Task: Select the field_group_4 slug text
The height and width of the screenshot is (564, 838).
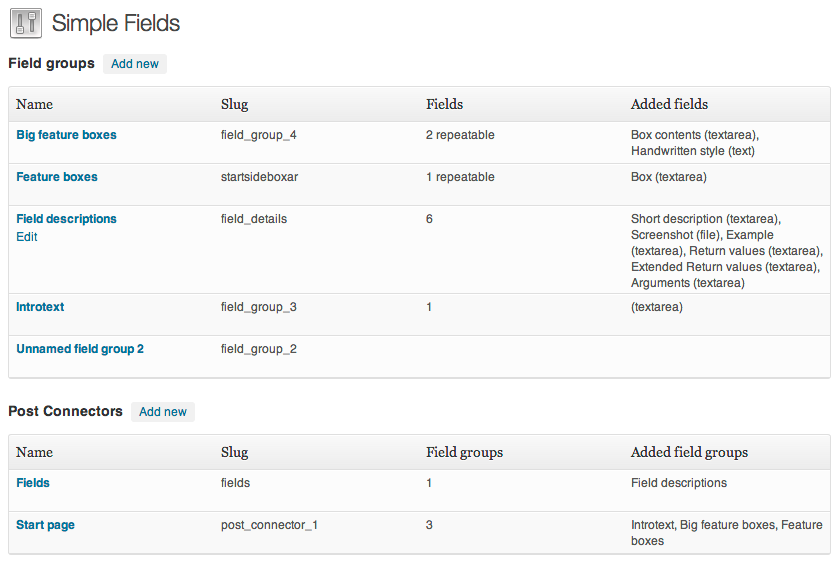Action: click(259, 135)
